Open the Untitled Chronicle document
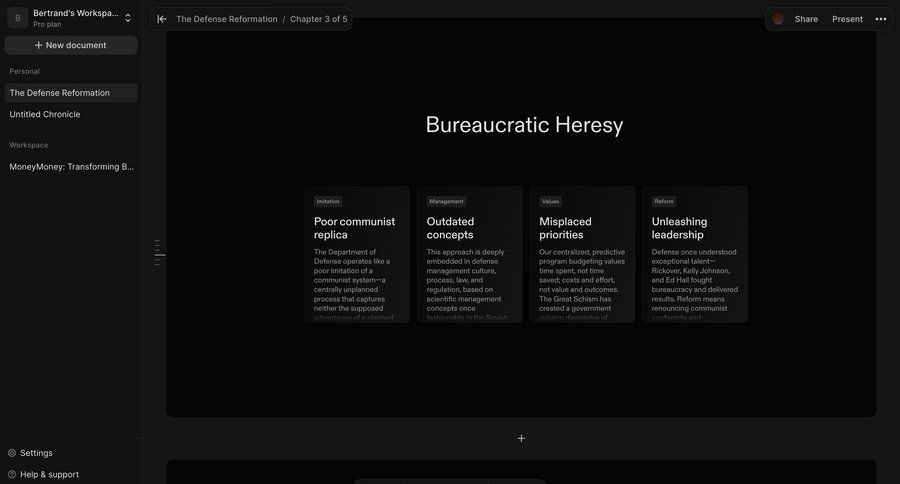Screen dimensions: 900x484 point(45,114)
